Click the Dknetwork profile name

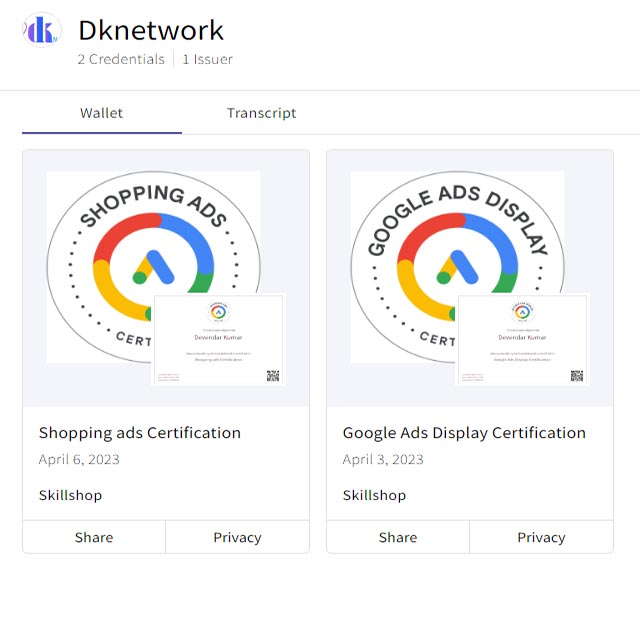click(151, 30)
